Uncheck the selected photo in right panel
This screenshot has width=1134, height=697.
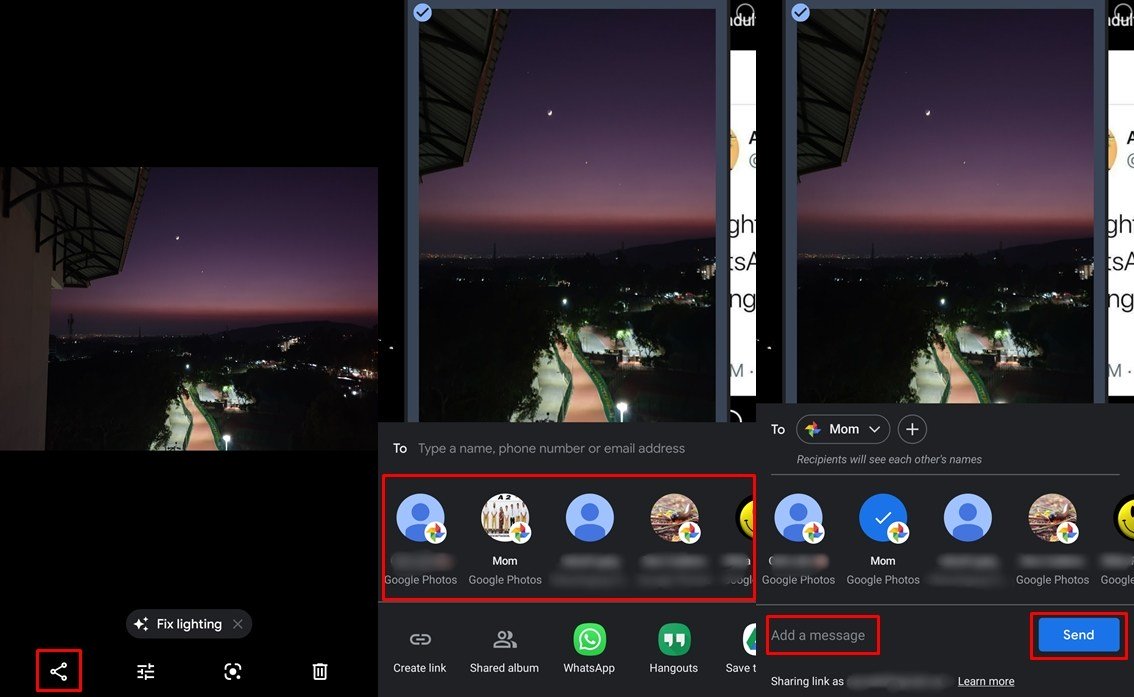click(800, 12)
